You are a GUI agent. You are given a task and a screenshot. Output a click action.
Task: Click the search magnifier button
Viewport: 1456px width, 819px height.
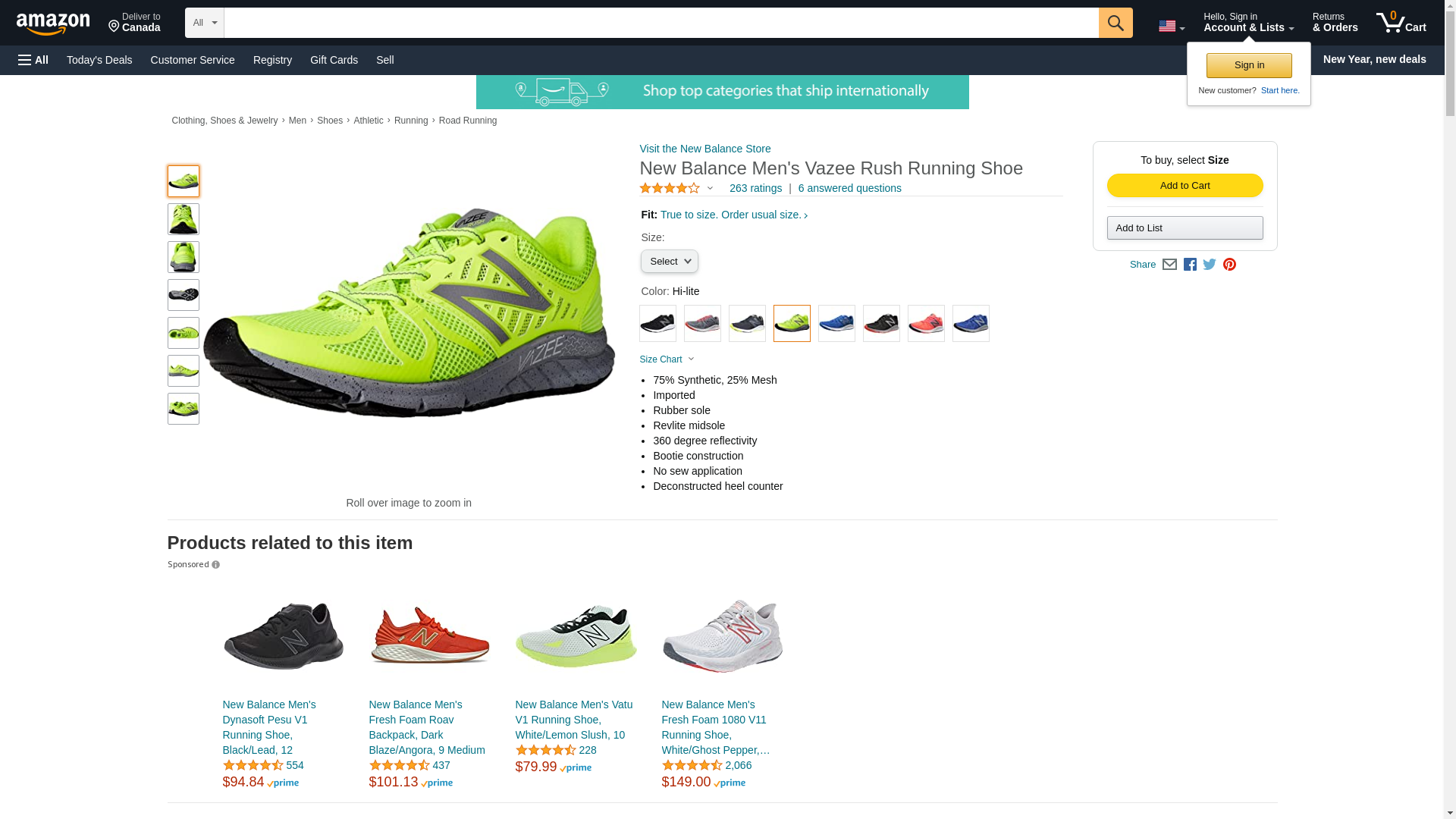coord(1115,23)
